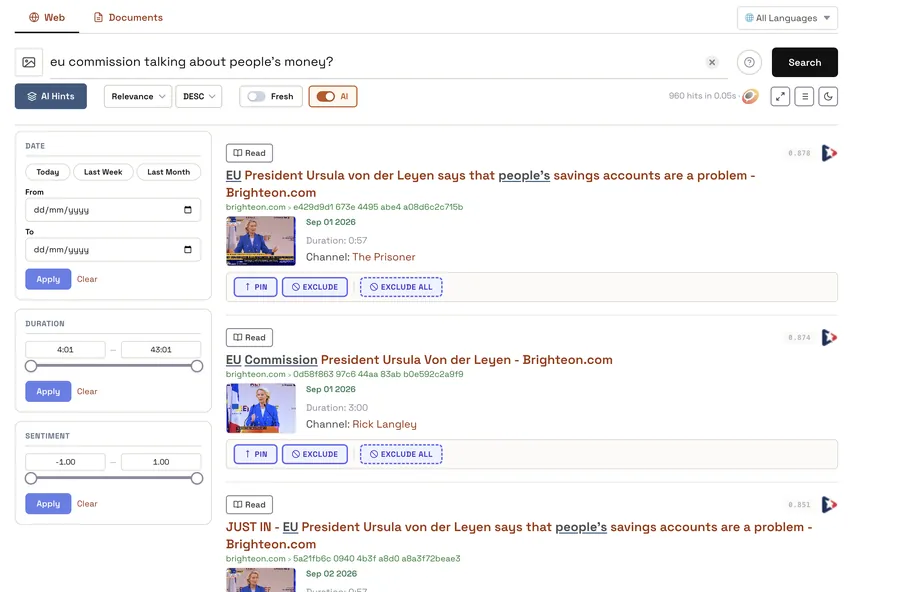Filter date by Today
This screenshot has width=900, height=592.
pos(48,172)
